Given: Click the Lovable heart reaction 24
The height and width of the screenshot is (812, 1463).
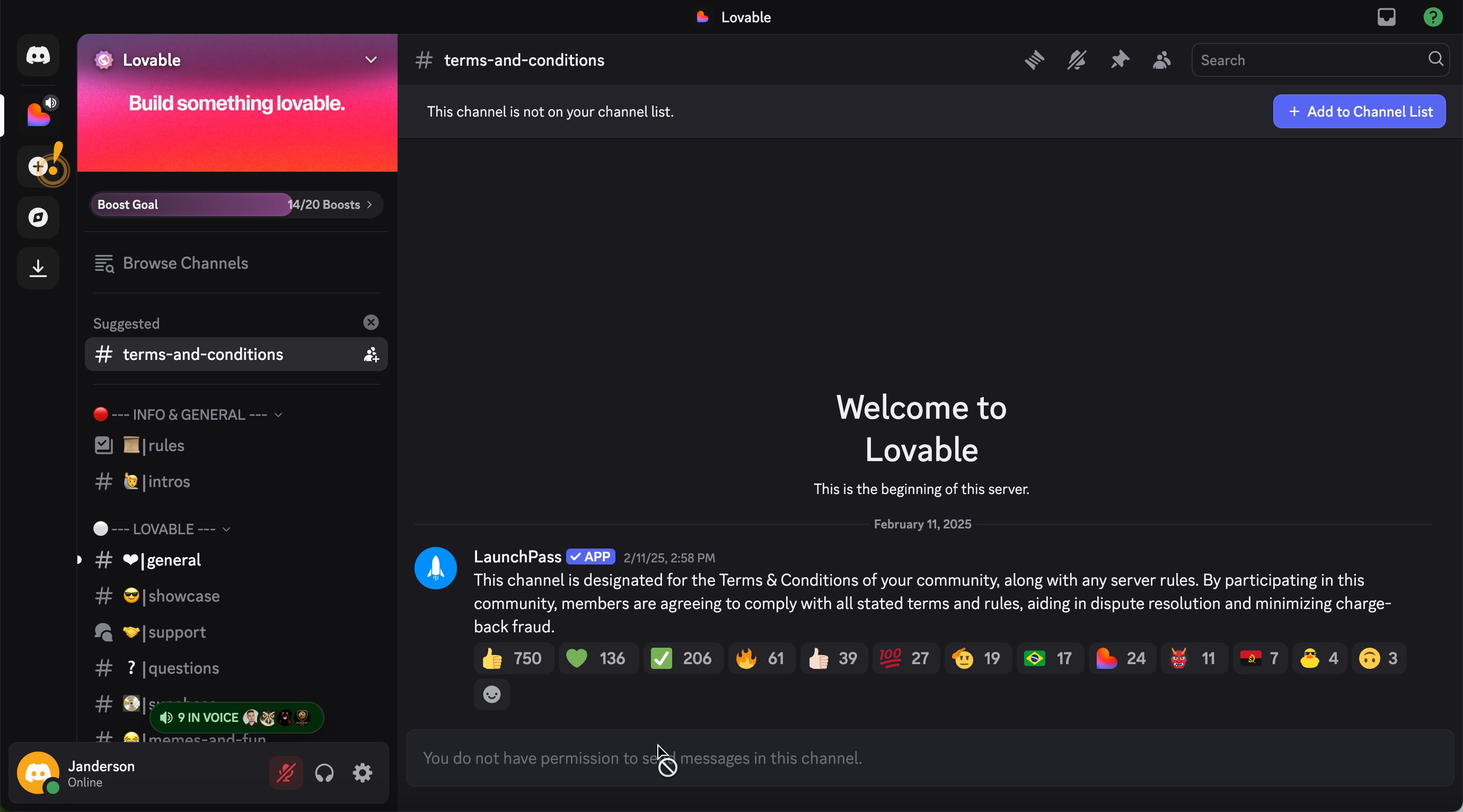Looking at the screenshot, I should pos(1122,658).
